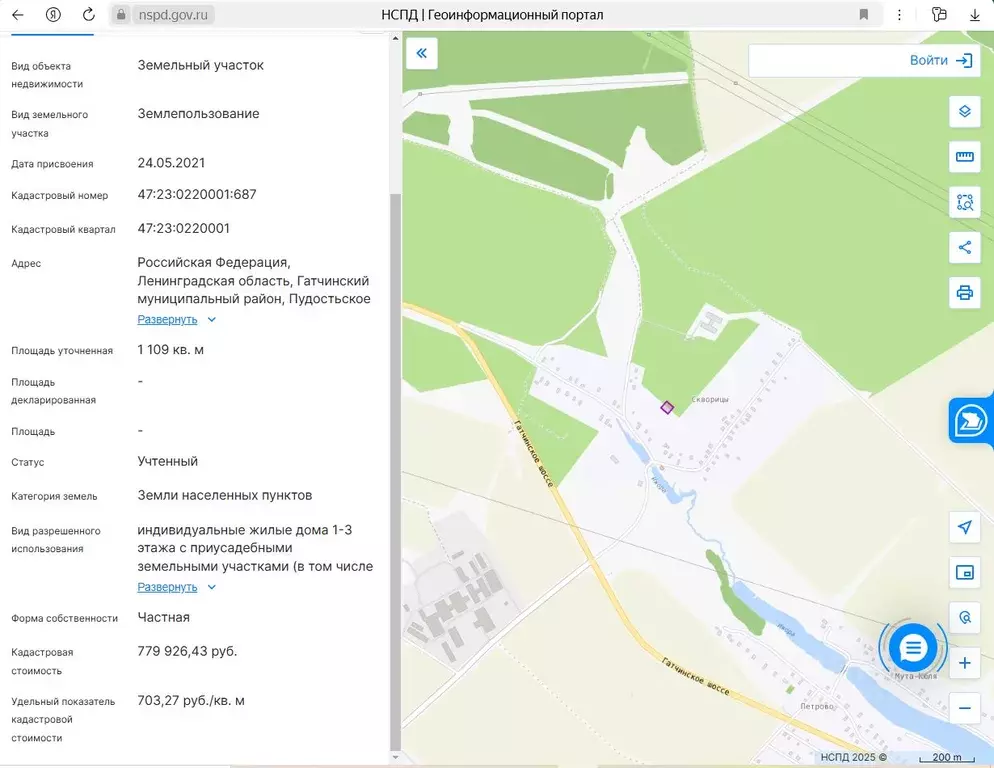
Task: Center map on my location
Action: pos(964,527)
